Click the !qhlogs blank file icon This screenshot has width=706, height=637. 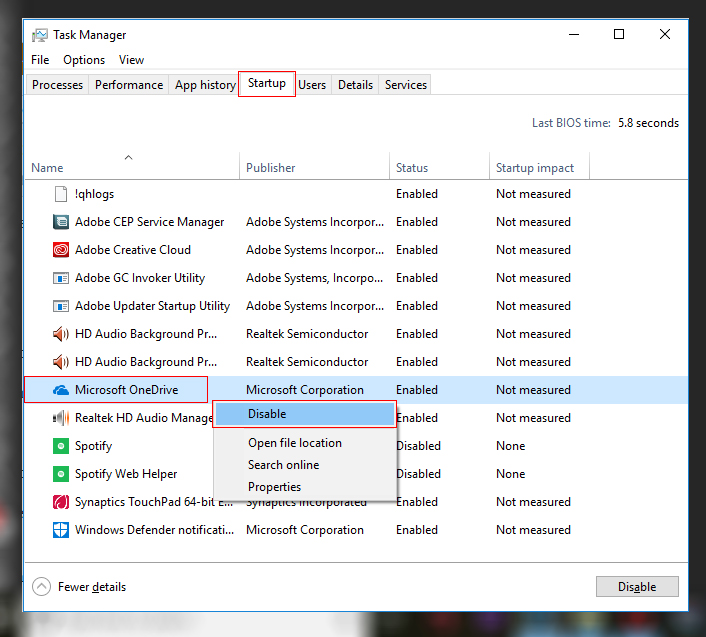(x=61, y=194)
